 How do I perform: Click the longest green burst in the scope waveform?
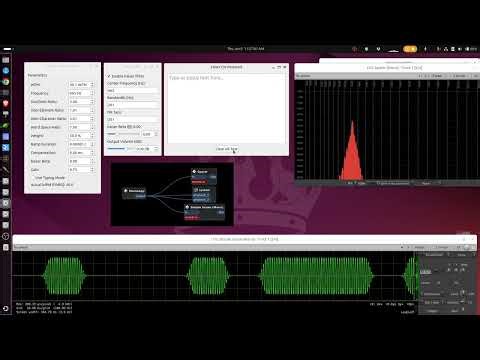click(x=316, y=276)
